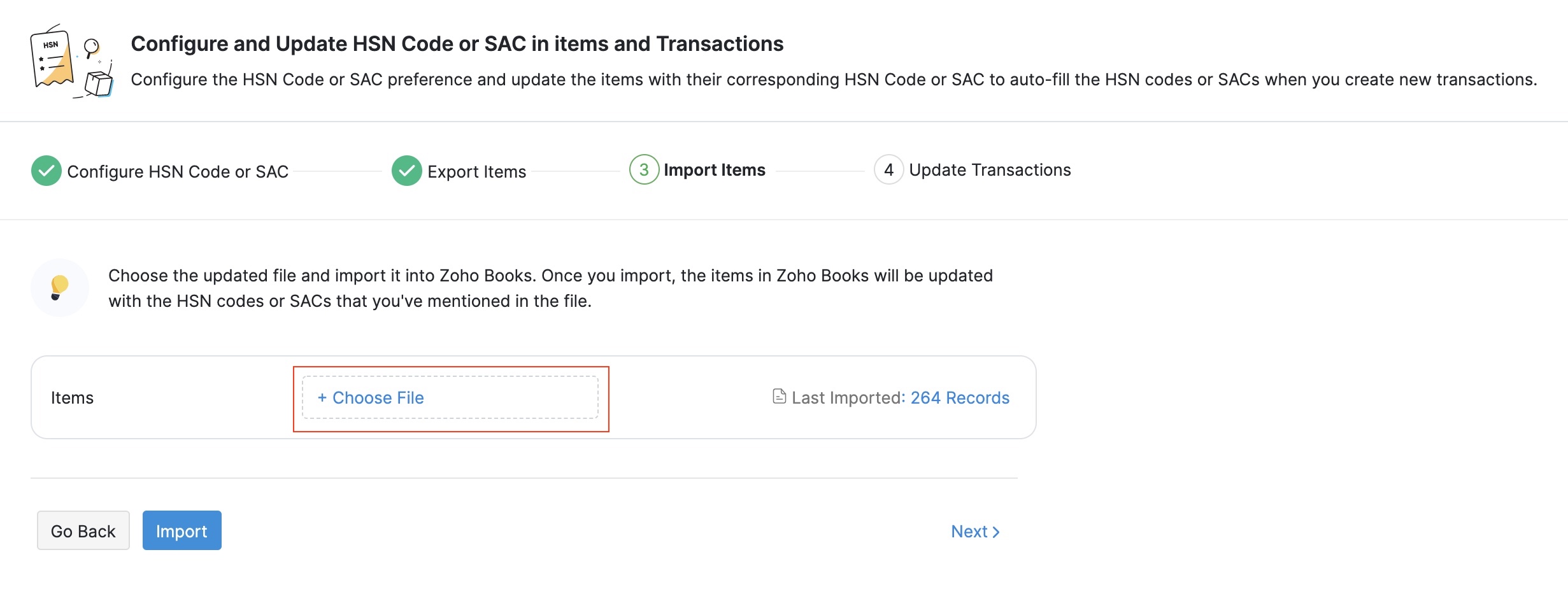The width and height of the screenshot is (1568, 601).
Task: Click the lightbulb tip icon
Action: [x=59, y=287]
